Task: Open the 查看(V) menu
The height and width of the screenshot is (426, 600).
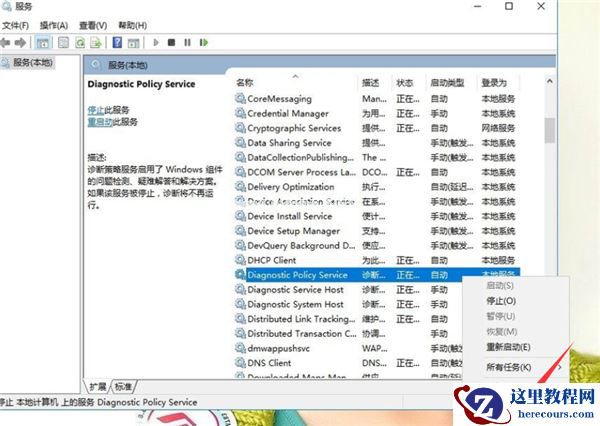Action: pyautogui.click(x=93, y=26)
